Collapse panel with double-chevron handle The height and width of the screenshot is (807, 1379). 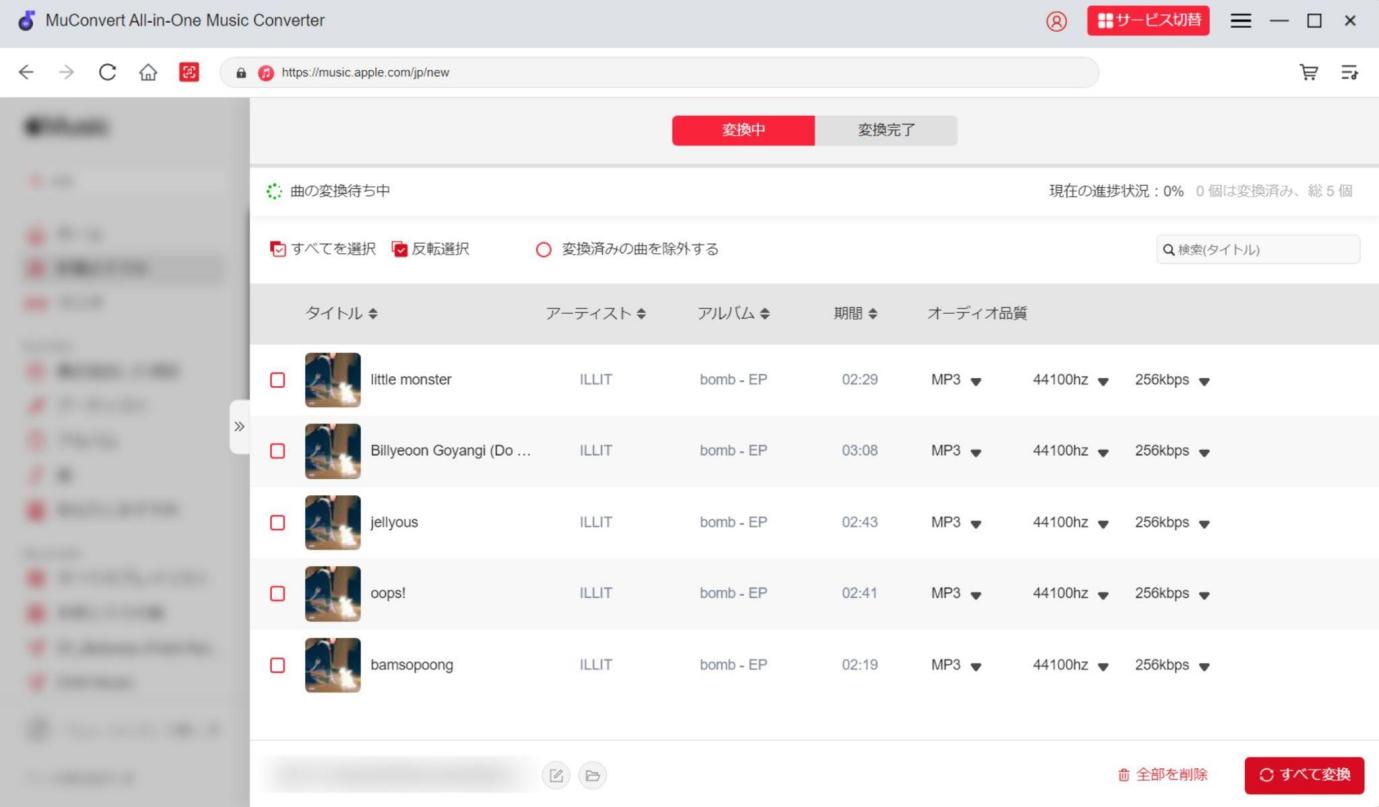click(x=239, y=427)
